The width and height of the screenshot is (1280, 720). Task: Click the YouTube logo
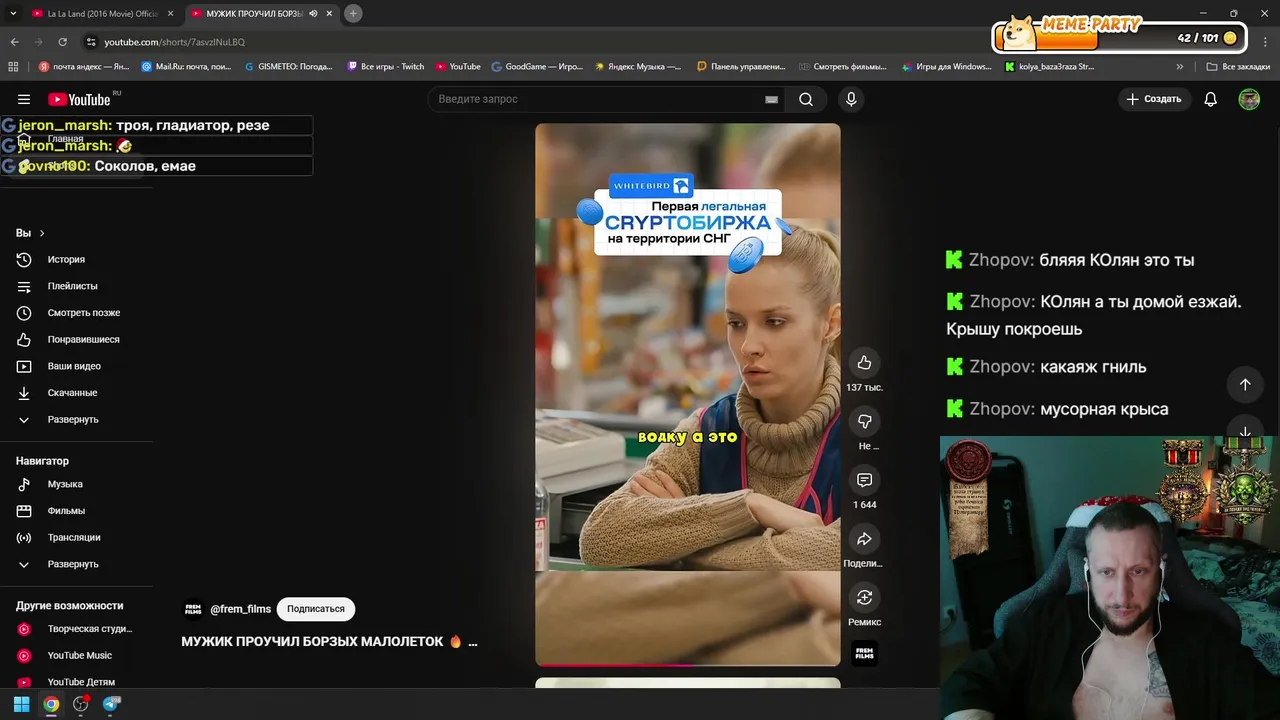79,99
